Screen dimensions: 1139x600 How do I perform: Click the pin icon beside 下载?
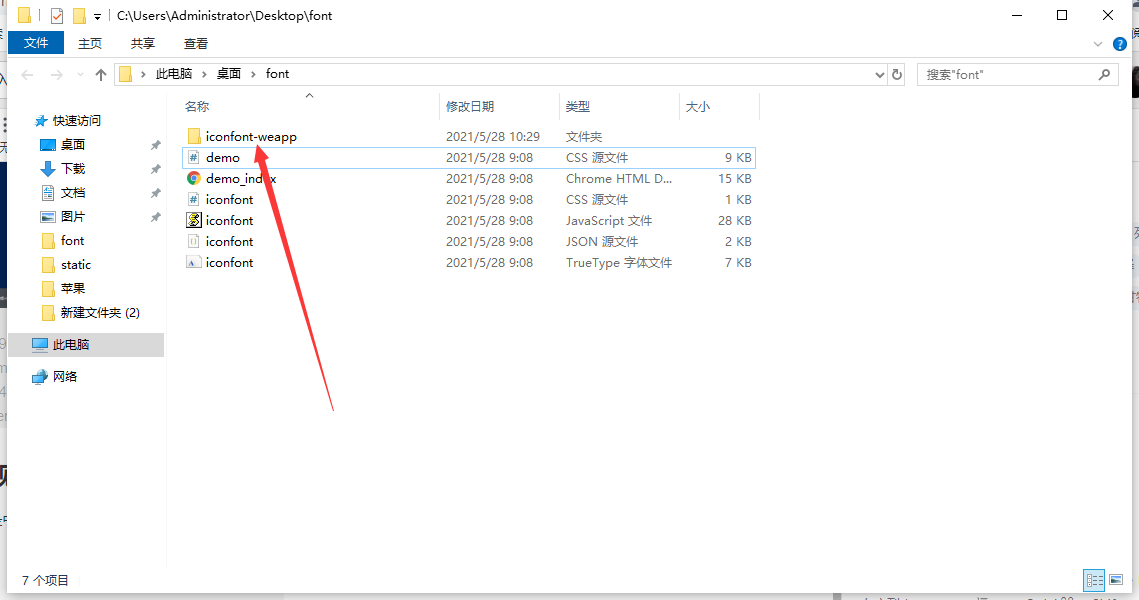point(155,169)
